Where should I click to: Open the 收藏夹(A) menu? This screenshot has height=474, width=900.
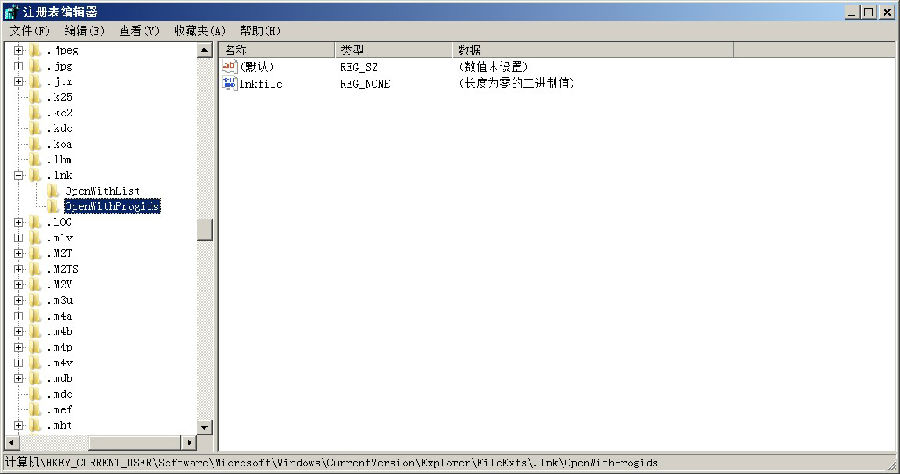coord(199,31)
